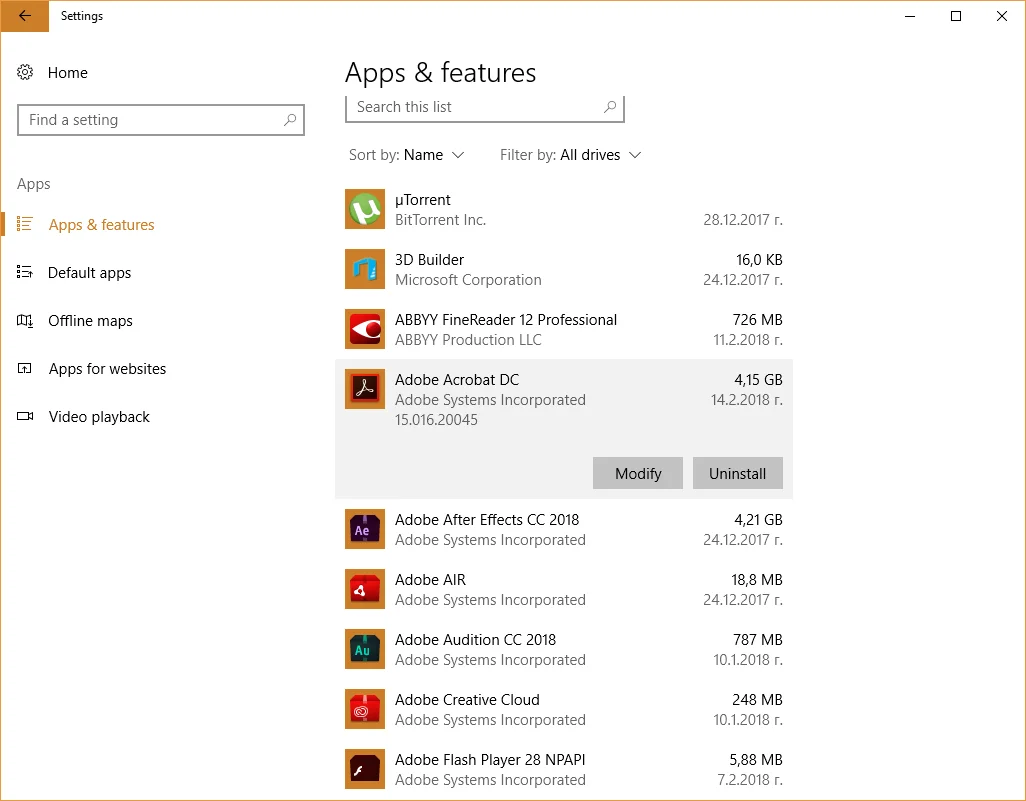1026x801 pixels.
Task: Open the Sort by Name dropdown
Action: [x=406, y=155]
